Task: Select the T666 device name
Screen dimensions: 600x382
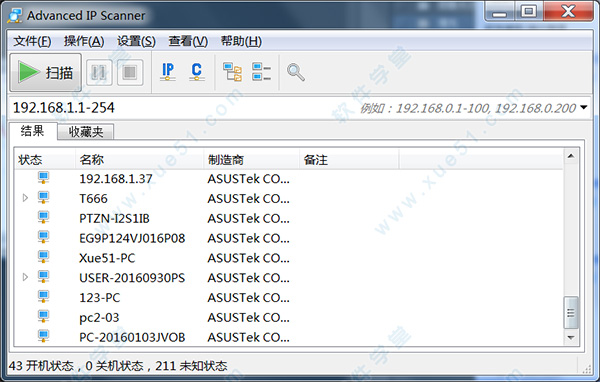Action: (93, 199)
